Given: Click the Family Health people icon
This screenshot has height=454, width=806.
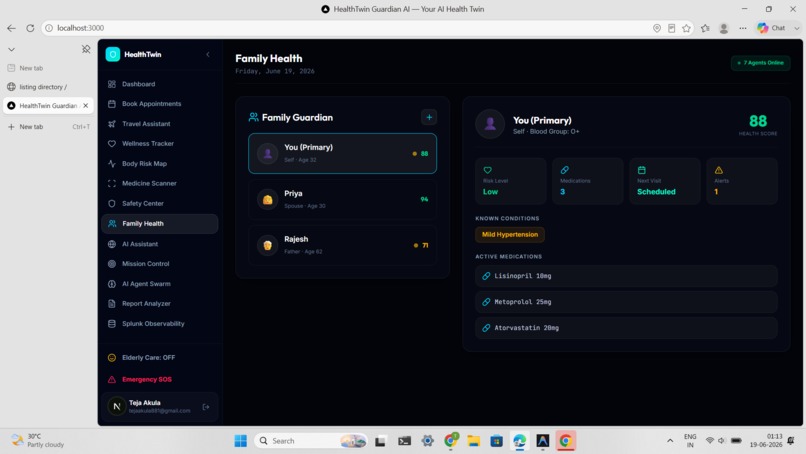Looking at the screenshot, I should click(112, 224).
